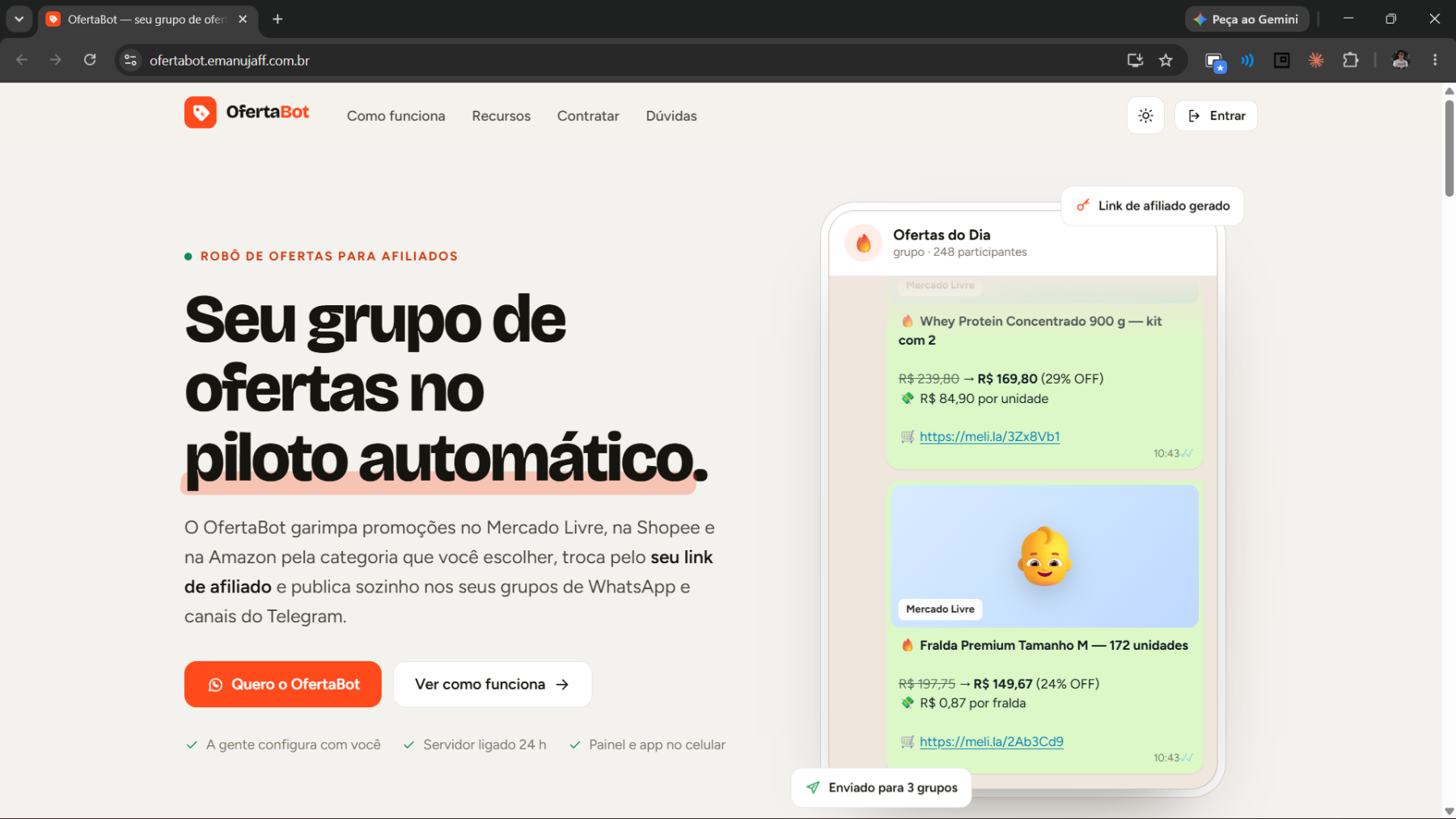Click the Link de afiliado gerado badge
This screenshot has height=819, width=1456.
[1153, 206]
